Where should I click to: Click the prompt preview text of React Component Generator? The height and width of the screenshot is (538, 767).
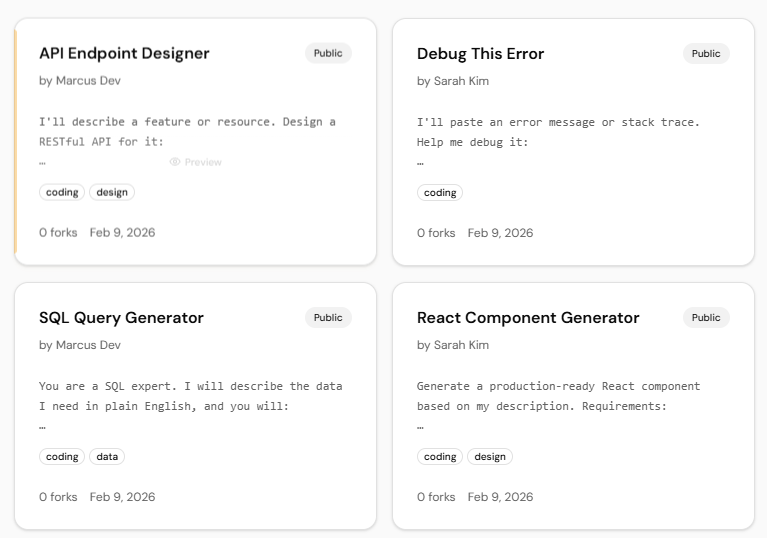[558, 396]
